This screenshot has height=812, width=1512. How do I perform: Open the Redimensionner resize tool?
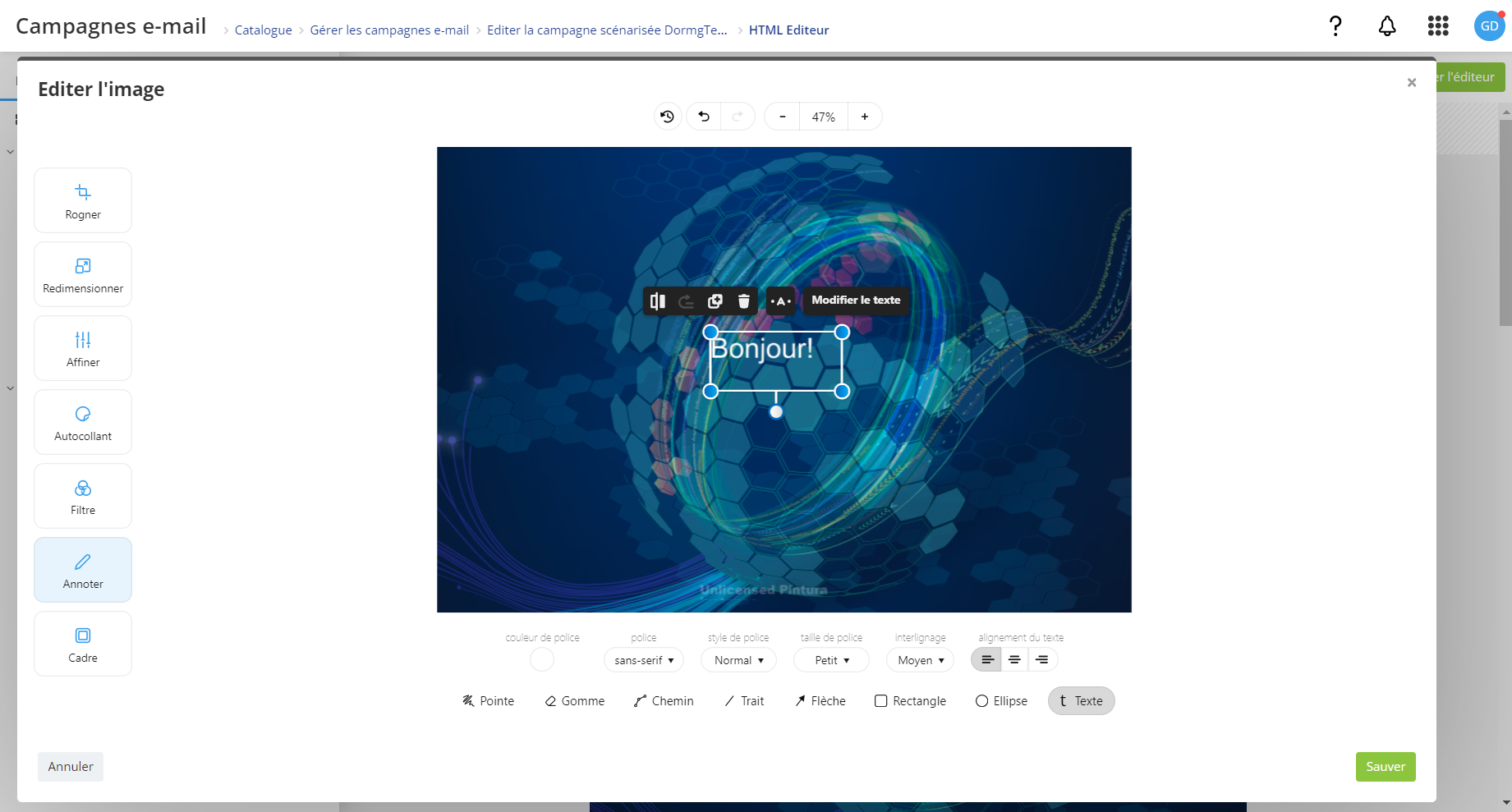83,274
